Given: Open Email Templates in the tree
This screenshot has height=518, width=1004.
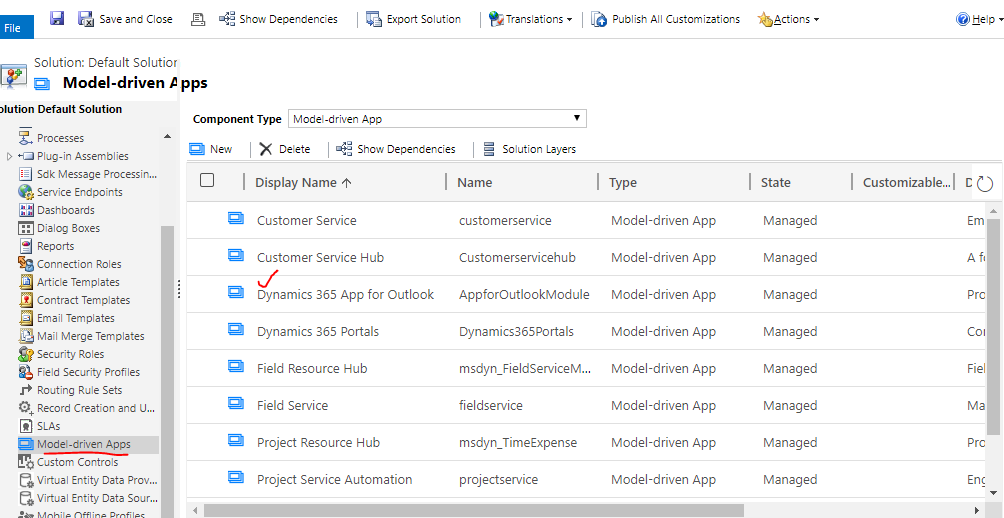Looking at the screenshot, I should pyautogui.click(x=76, y=318).
